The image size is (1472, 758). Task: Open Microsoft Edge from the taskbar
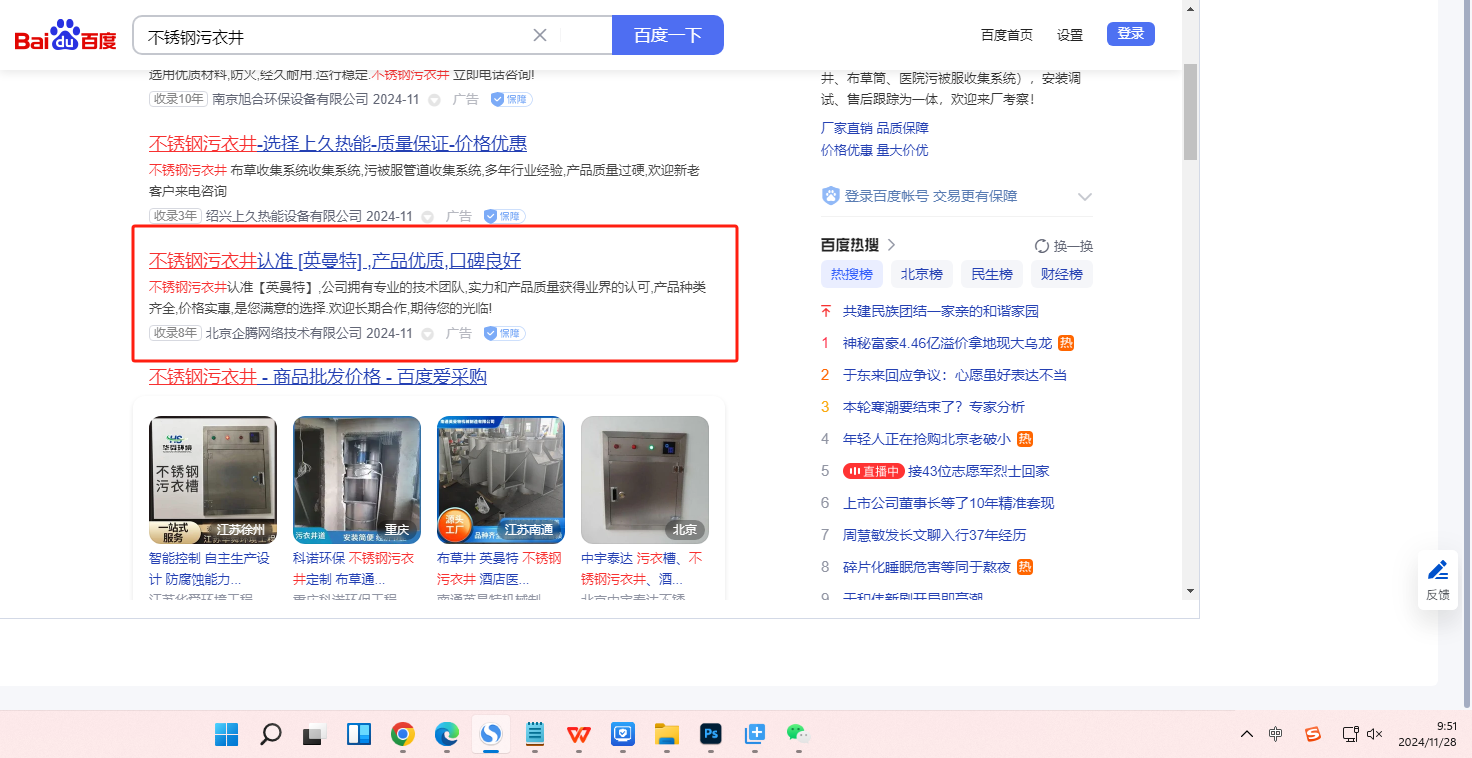click(447, 735)
